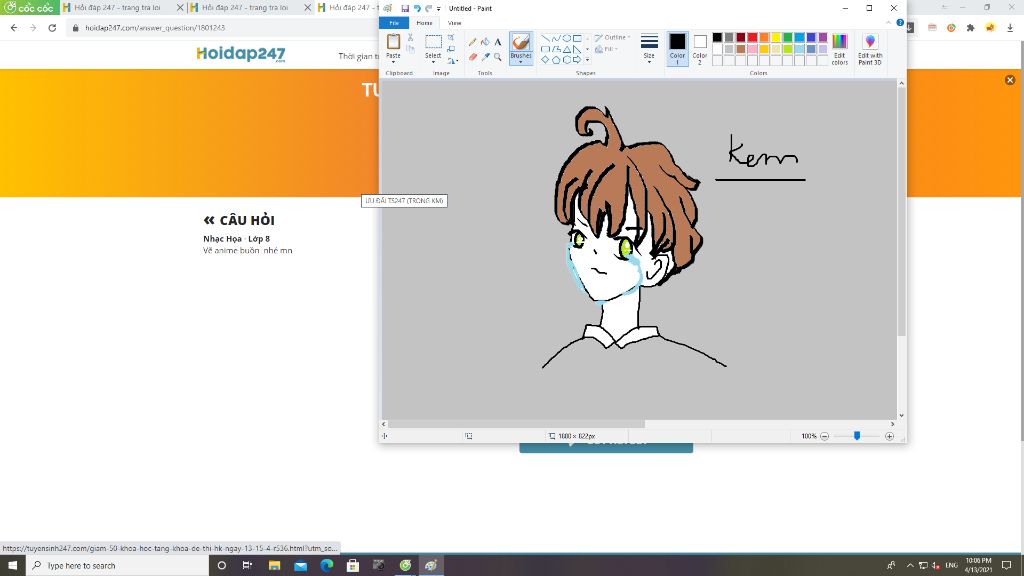Click the Undo arrow in Paint title bar
This screenshot has height=576, width=1024.
417,8
